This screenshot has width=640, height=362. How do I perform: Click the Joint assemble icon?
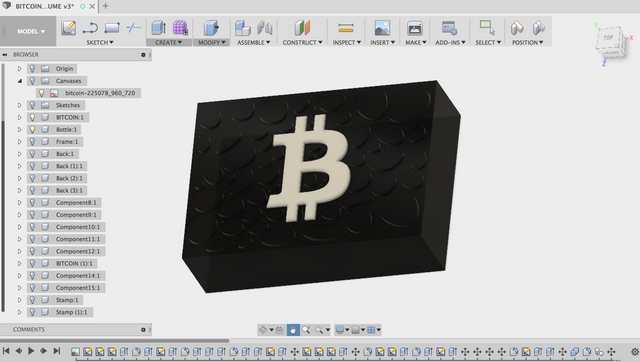point(264,28)
